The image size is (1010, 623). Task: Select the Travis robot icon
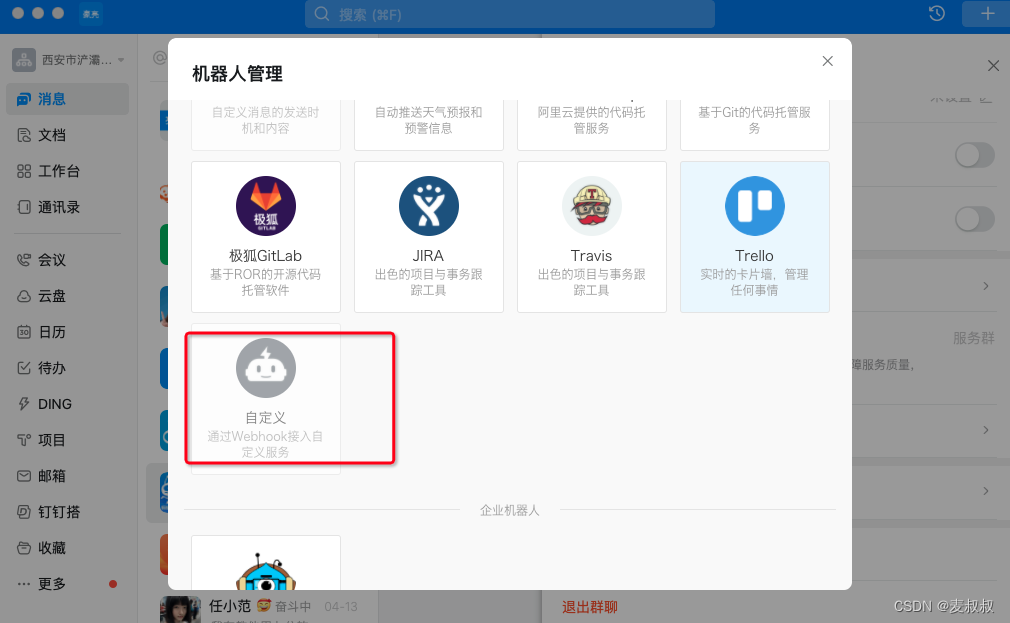[x=591, y=206]
